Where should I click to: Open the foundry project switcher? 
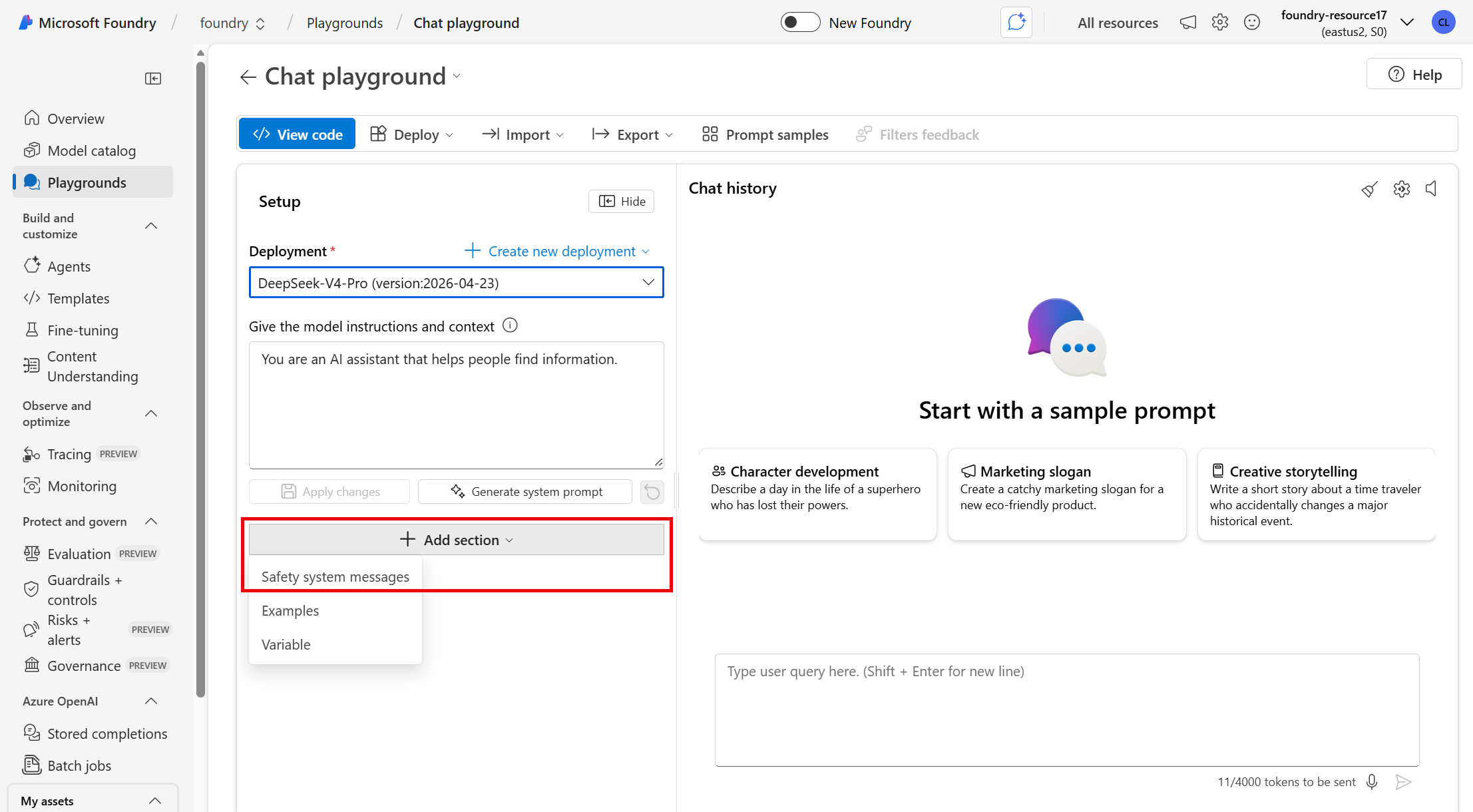(x=232, y=23)
